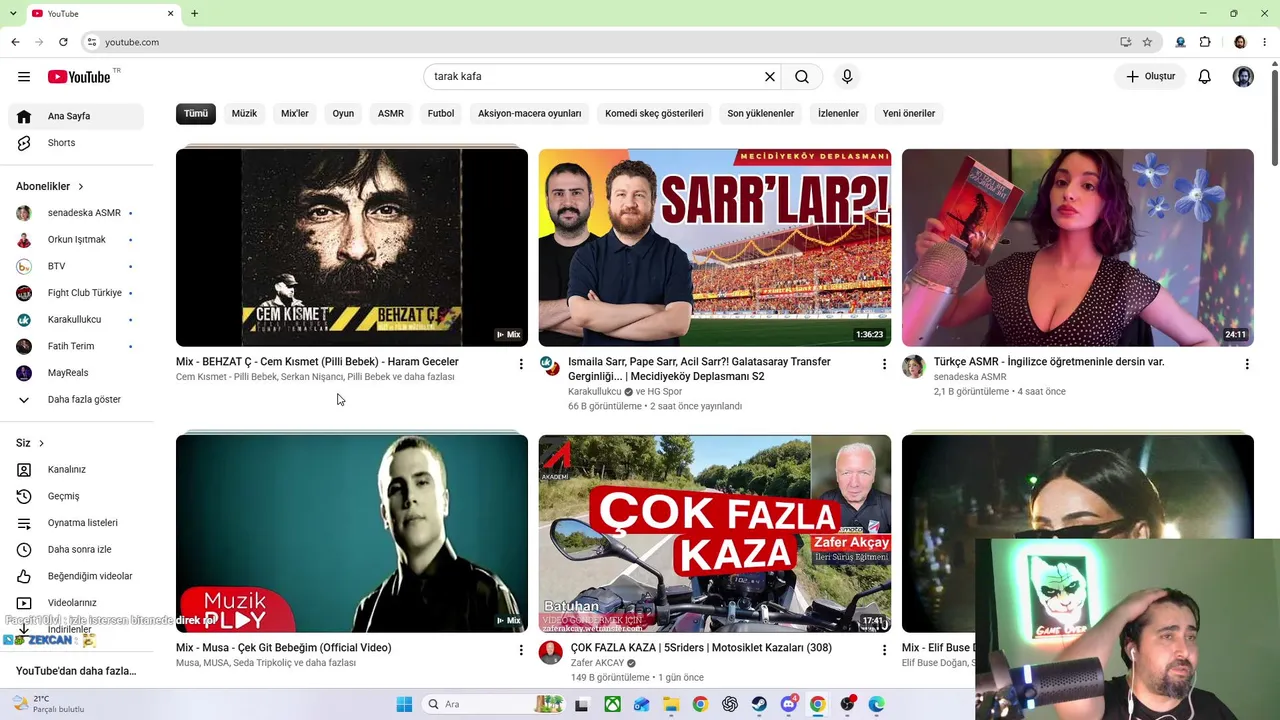The image size is (1280, 720).
Task: Run search with the magnifier button
Action: point(802,77)
